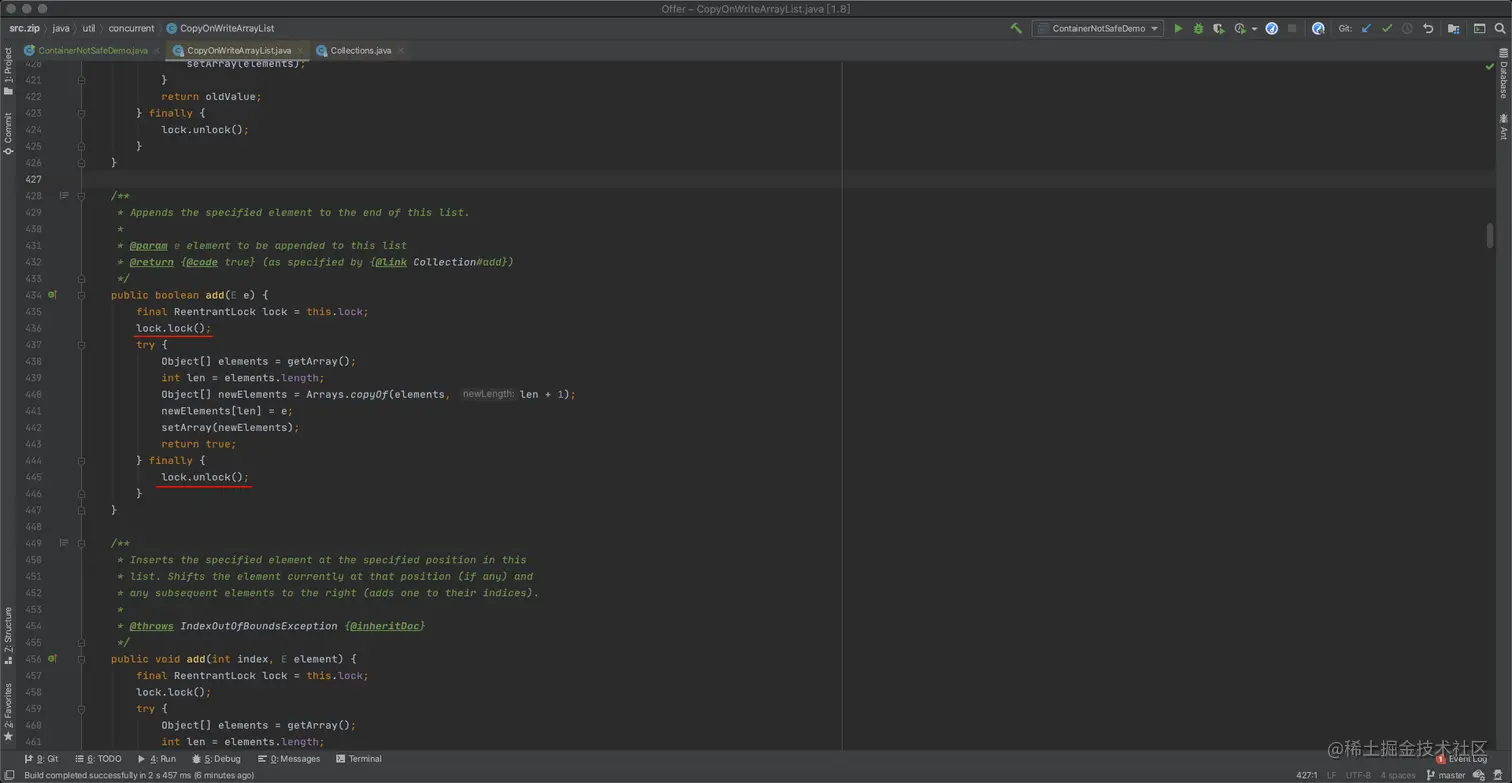Open the master Git branch popup
The height and width of the screenshot is (783, 1512).
point(1446,775)
